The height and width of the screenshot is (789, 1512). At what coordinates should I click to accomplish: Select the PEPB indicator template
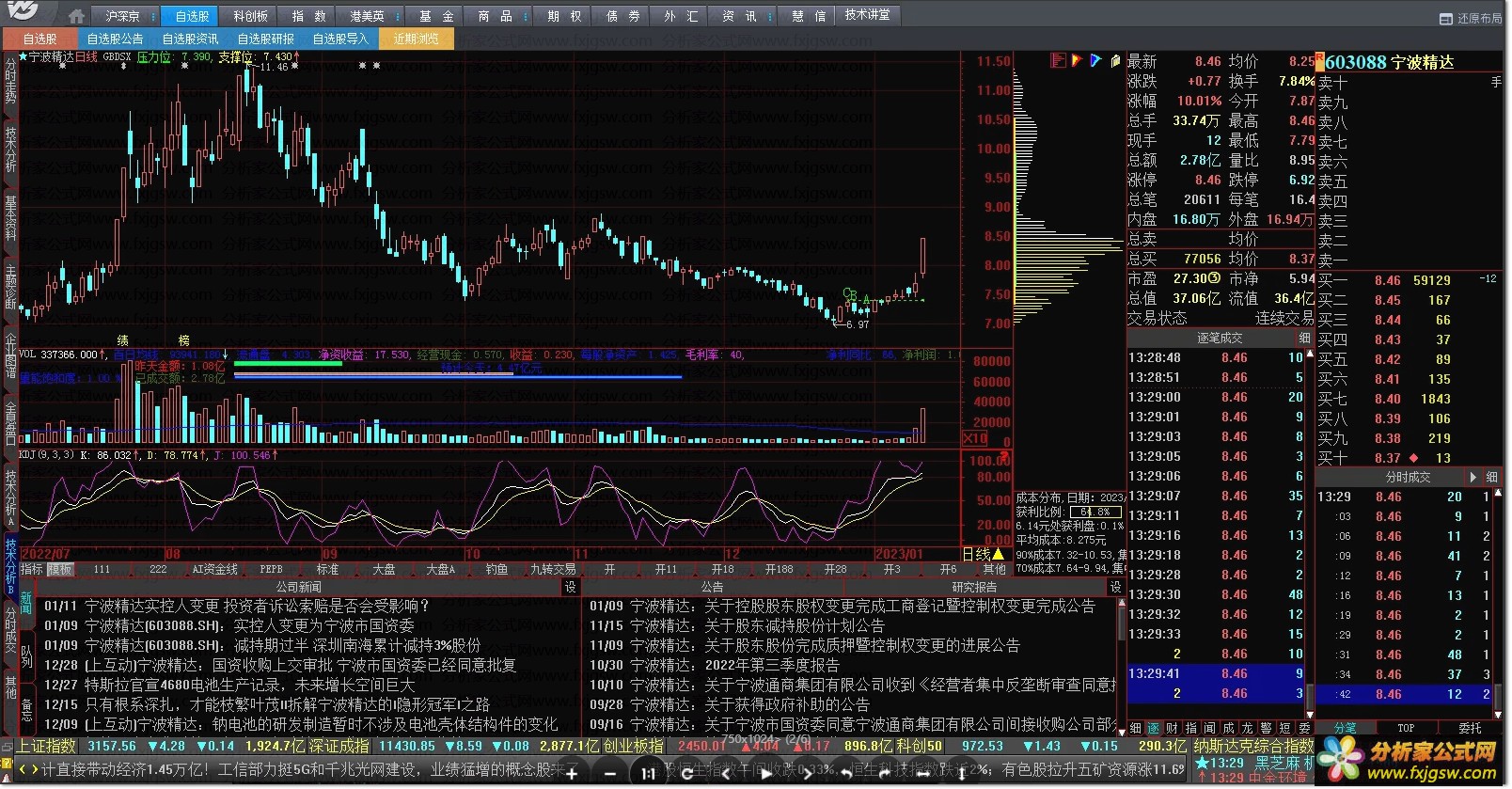tap(271, 570)
